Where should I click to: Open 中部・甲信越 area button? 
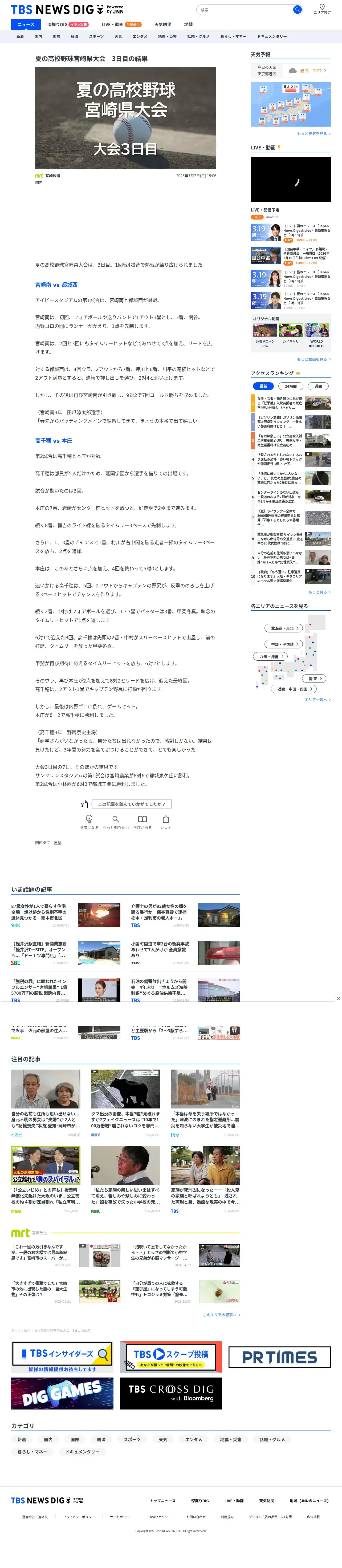coord(284,644)
